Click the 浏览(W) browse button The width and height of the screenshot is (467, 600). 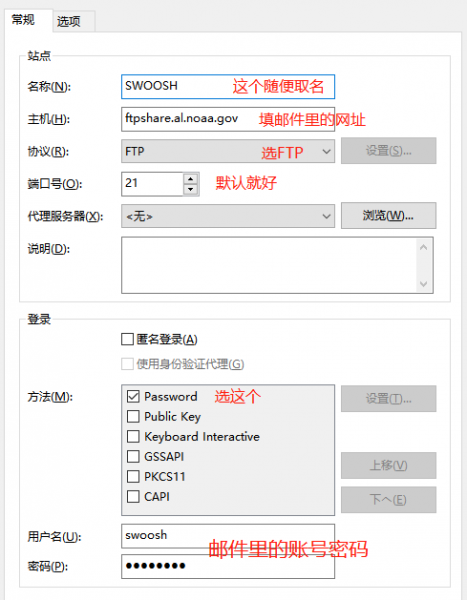[389, 216]
